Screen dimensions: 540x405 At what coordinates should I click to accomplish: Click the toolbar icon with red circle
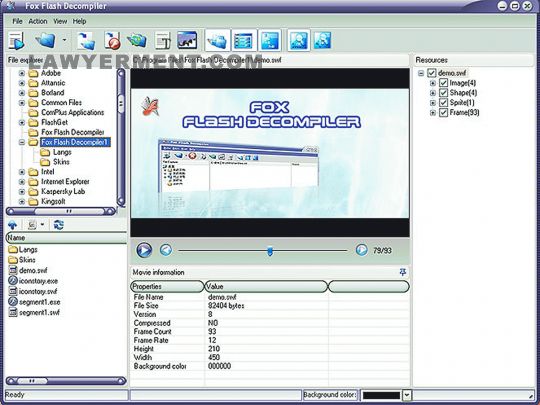[x=112, y=41]
